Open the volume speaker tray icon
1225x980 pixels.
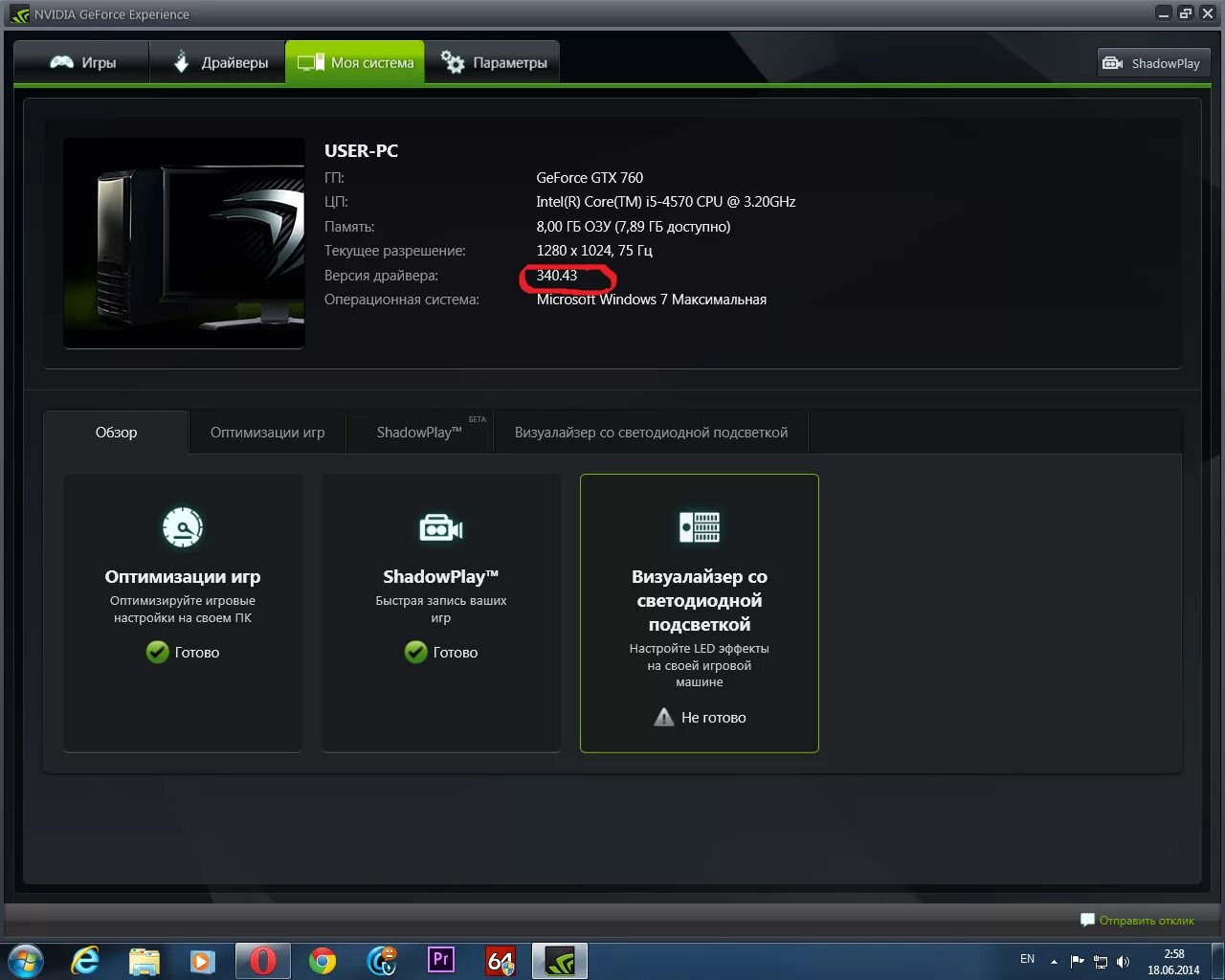point(1123,961)
